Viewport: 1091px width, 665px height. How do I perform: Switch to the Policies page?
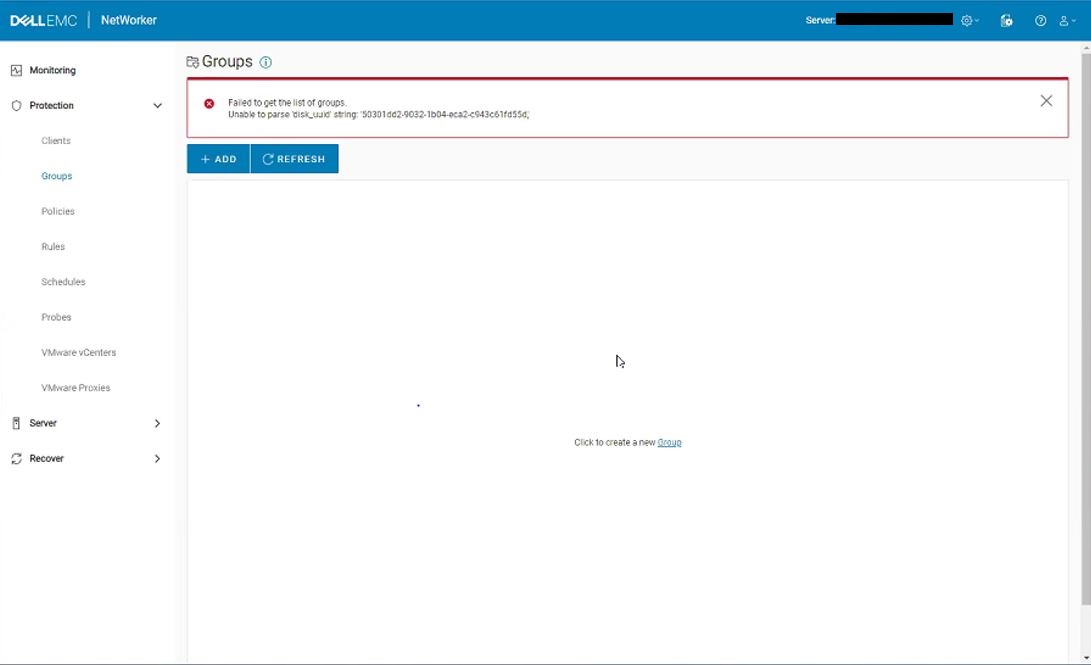point(58,211)
